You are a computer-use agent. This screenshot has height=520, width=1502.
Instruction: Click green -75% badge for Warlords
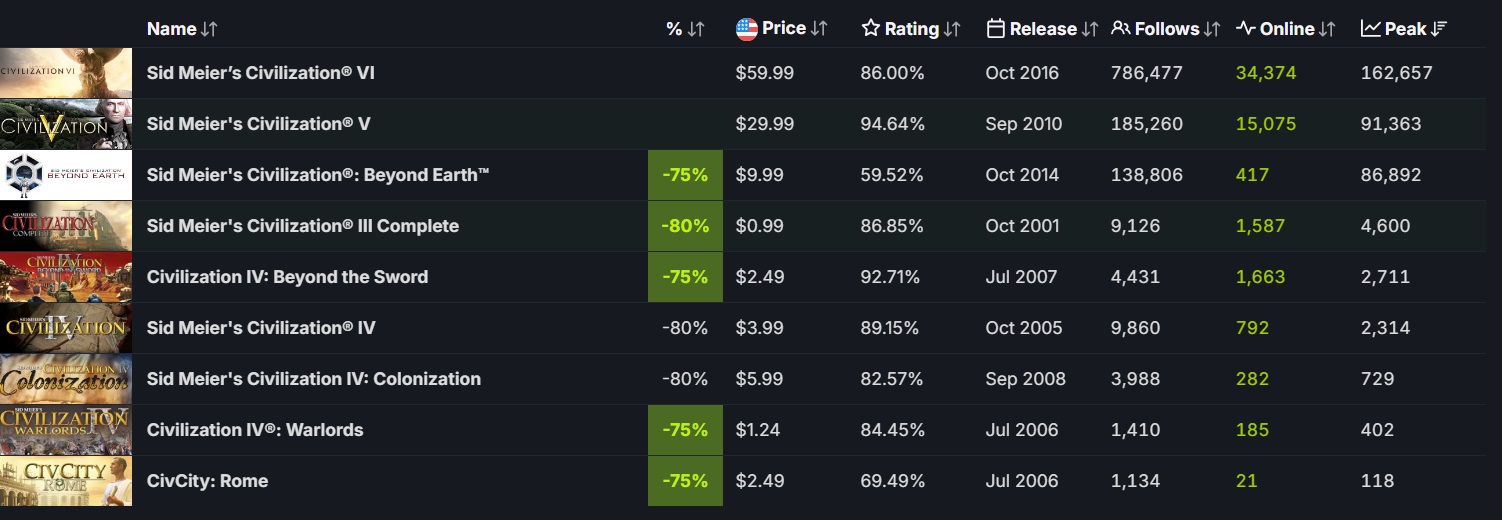pos(685,430)
